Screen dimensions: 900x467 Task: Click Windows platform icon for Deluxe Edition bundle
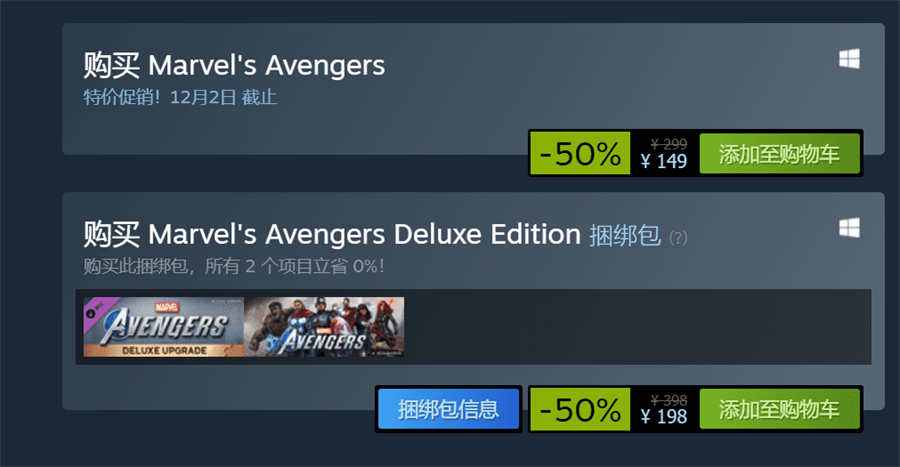tap(849, 228)
